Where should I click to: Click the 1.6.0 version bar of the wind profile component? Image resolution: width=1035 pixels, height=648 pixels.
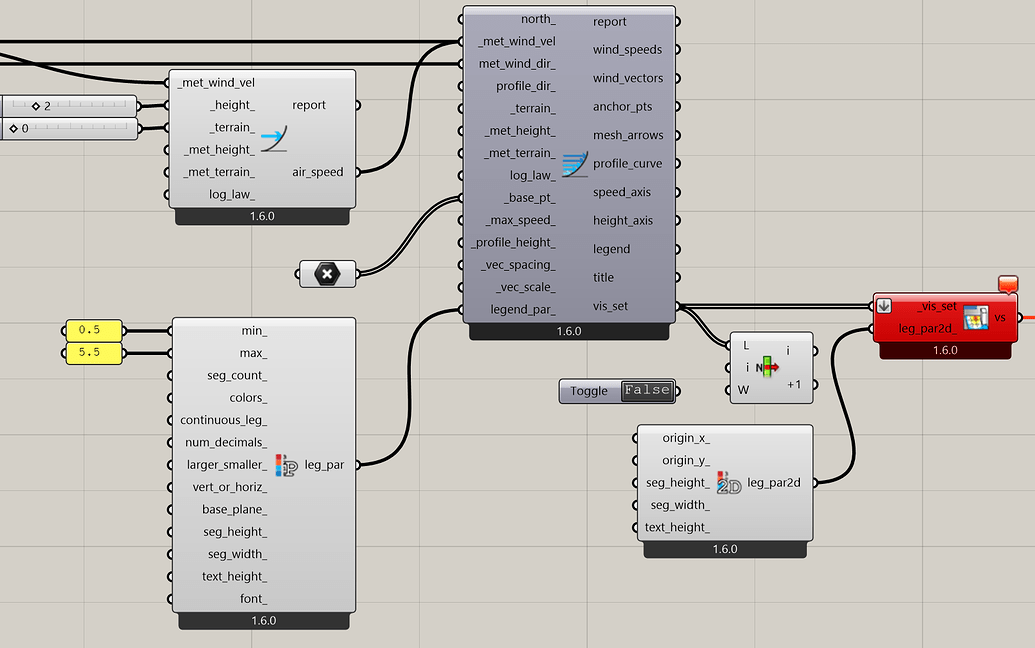pyautogui.click(x=568, y=332)
